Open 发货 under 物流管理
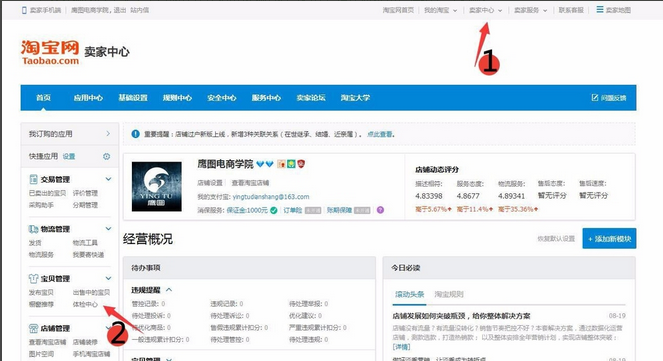This screenshot has width=663, height=361. pos(35,243)
